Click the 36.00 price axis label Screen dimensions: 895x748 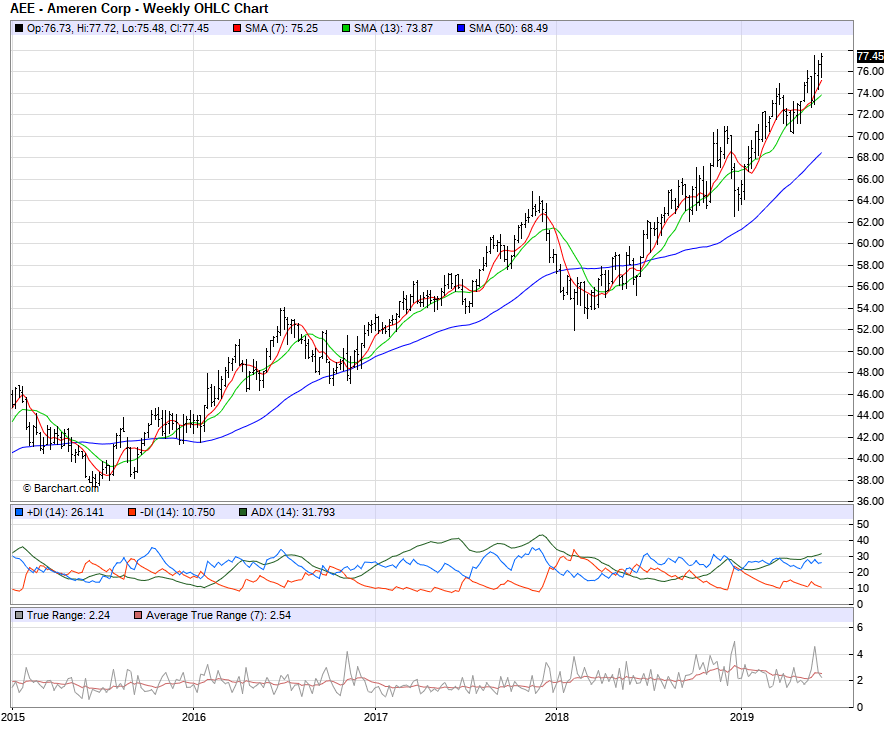(x=870, y=501)
